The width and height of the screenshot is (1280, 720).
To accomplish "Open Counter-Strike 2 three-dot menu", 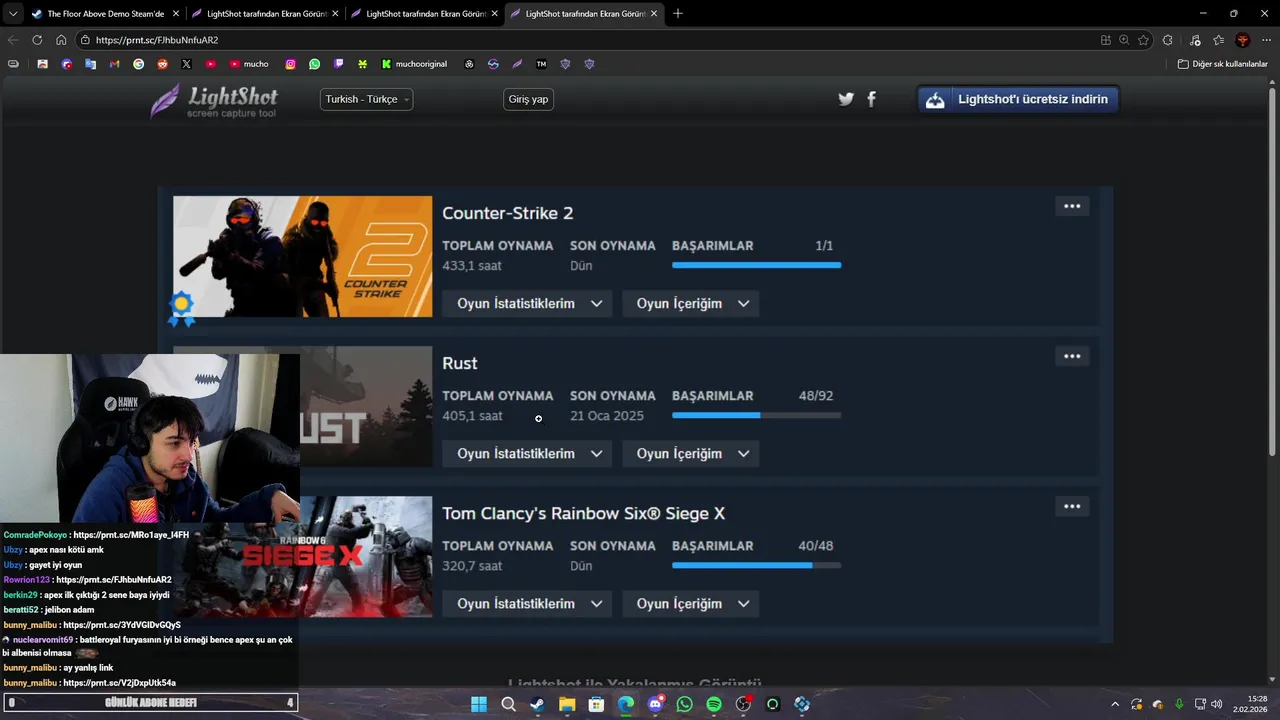I will [x=1072, y=206].
